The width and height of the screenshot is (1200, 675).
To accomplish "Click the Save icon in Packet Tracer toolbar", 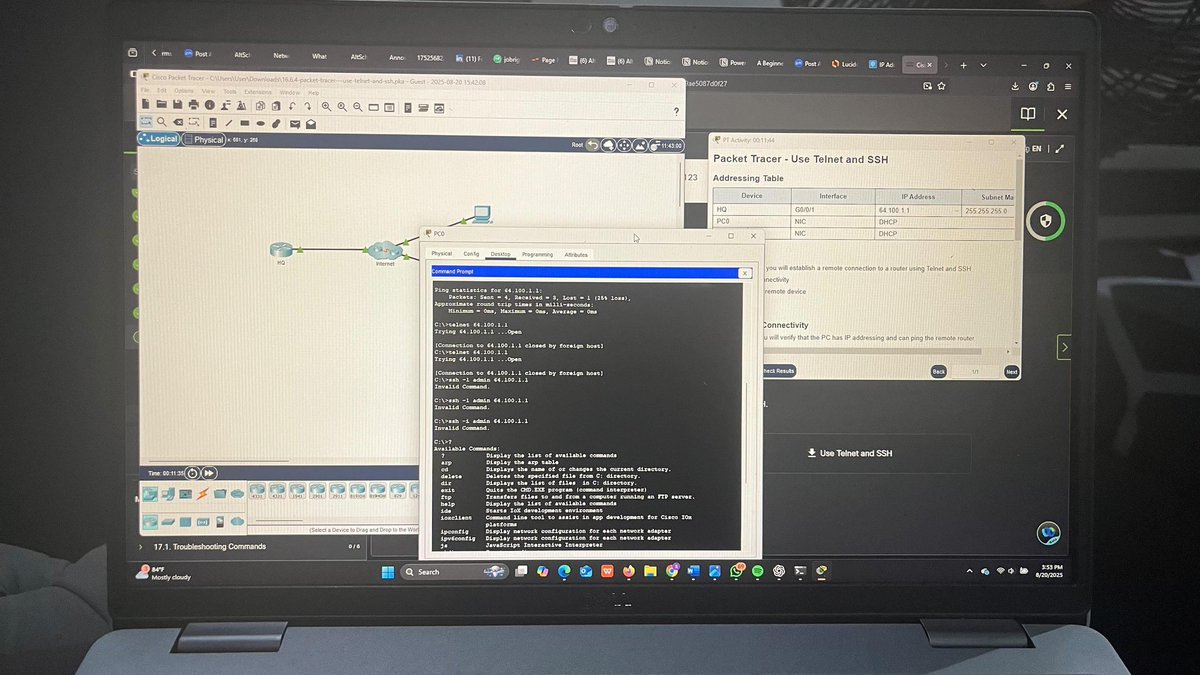I will pyautogui.click(x=177, y=105).
